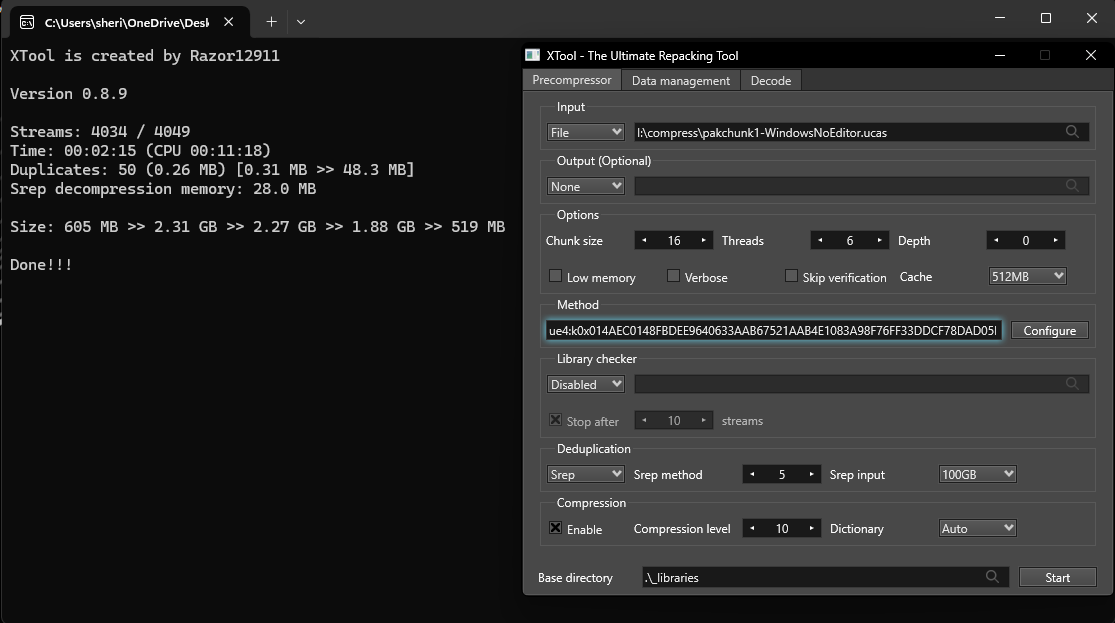The width and height of the screenshot is (1115, 623).
Task: Decrease Srep method value
Action: 752,474
